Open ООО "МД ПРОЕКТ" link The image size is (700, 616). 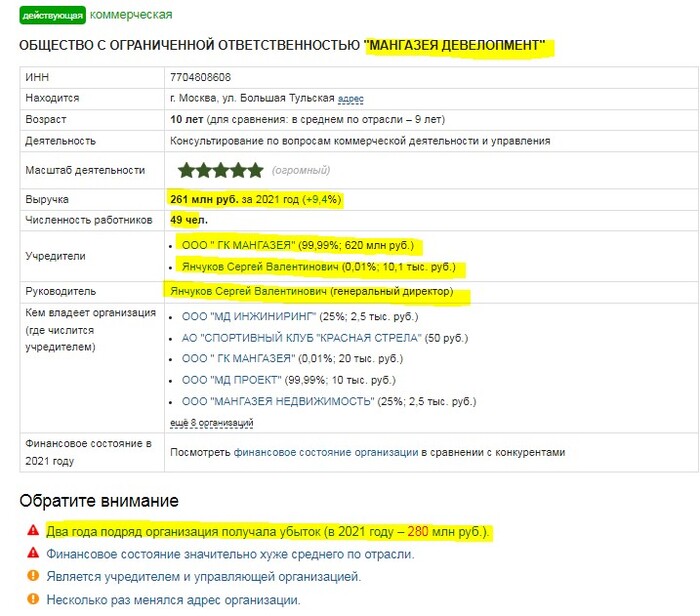(x=231, y=380)
